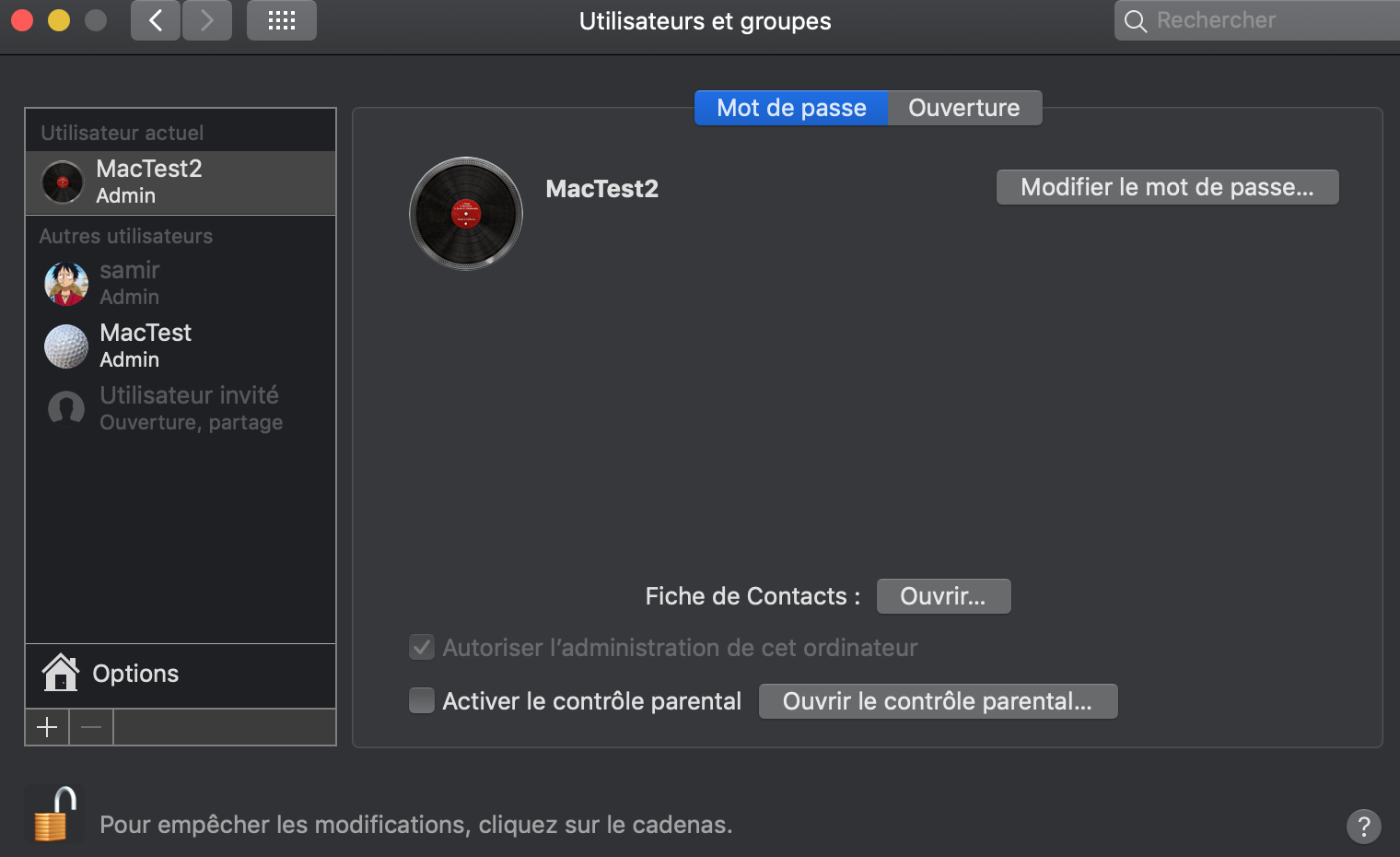The image size is (1400, 857).
Task: Switch to the Ouverture tab
Action: pos(963,108)
